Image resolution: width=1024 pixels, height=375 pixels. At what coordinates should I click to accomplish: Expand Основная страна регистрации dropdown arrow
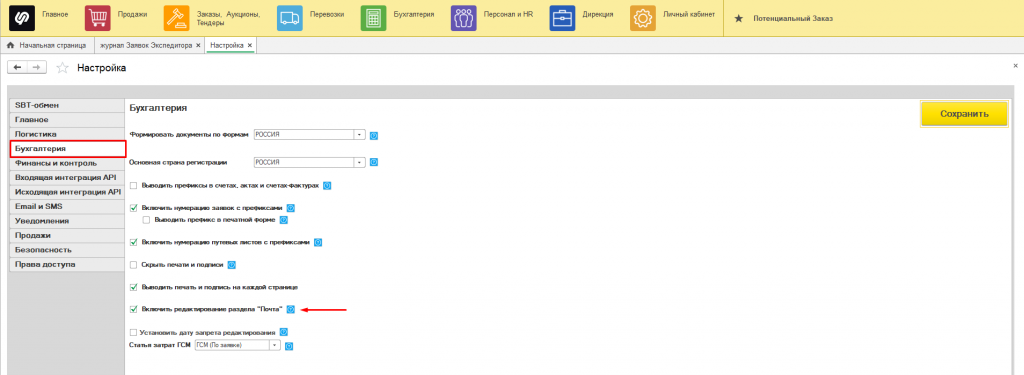click(359, 162)
